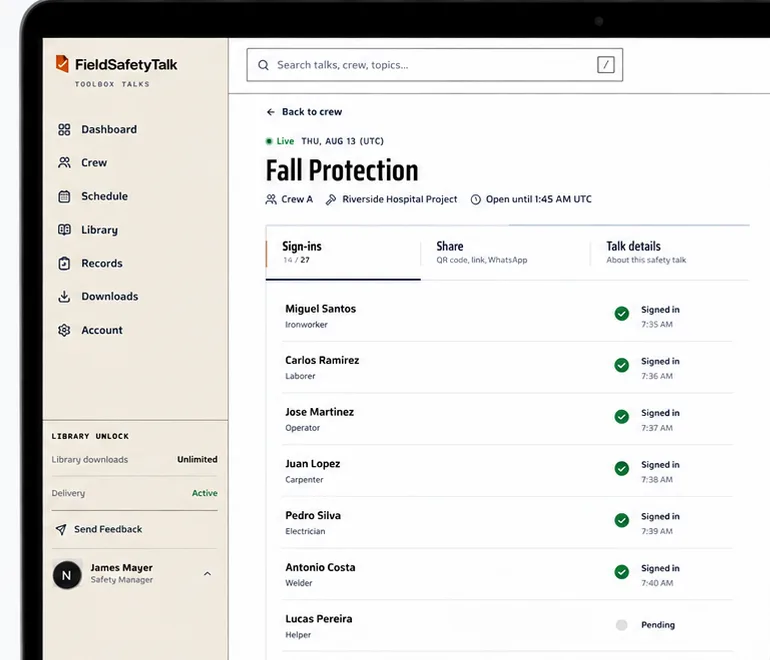Select the Jose Martinez name
Image resolution: width=770 pixels, height=660 pixels.
[x=320, y=412]
